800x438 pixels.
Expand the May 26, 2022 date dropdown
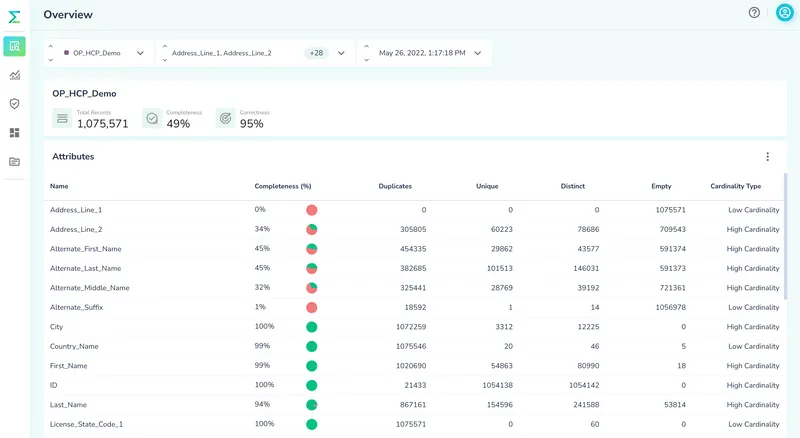point(478,53)
